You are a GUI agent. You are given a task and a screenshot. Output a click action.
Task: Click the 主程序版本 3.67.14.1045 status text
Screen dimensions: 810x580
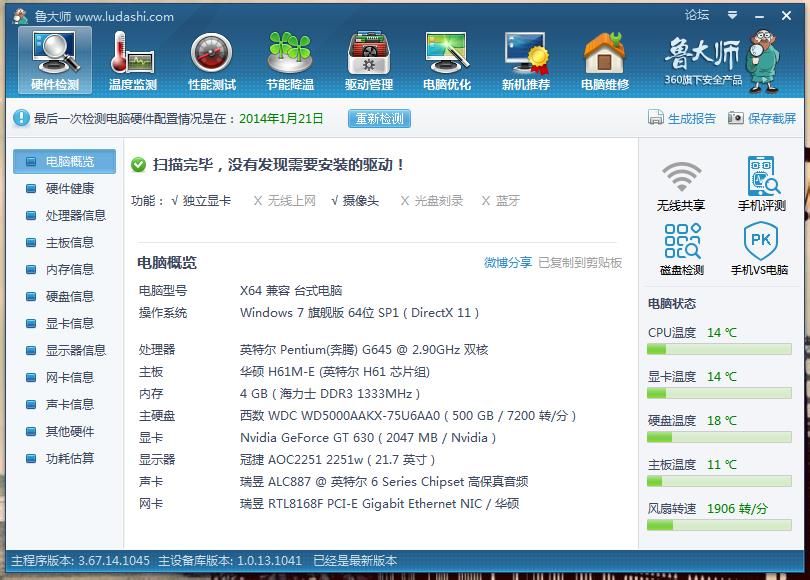point(81,560)
